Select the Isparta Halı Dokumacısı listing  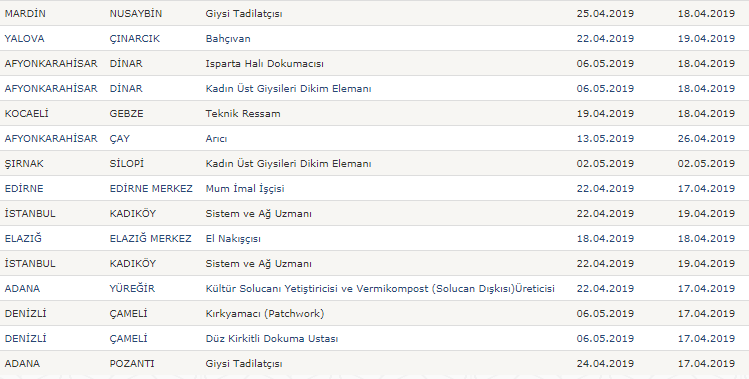(265, 64)
